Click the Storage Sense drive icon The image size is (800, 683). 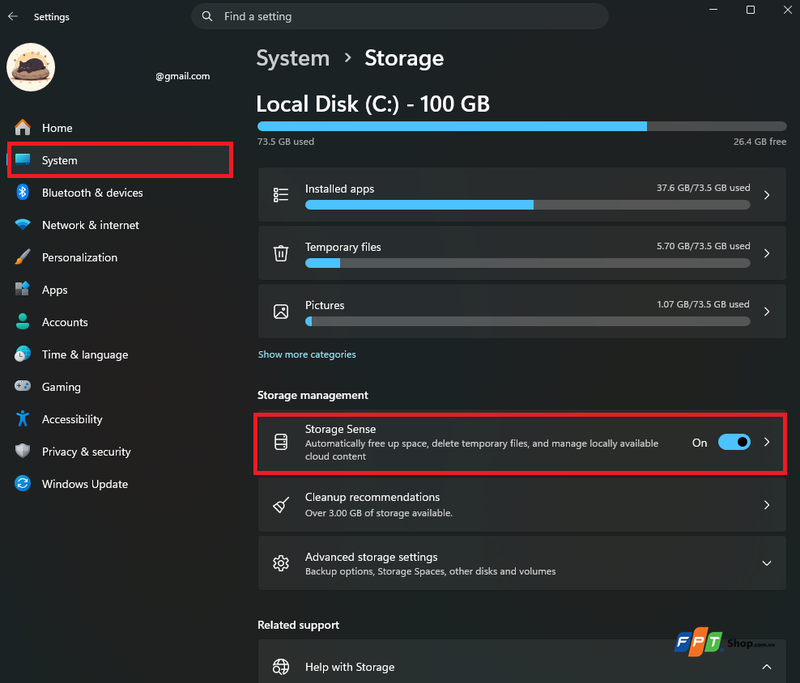[x=281, y=442]
